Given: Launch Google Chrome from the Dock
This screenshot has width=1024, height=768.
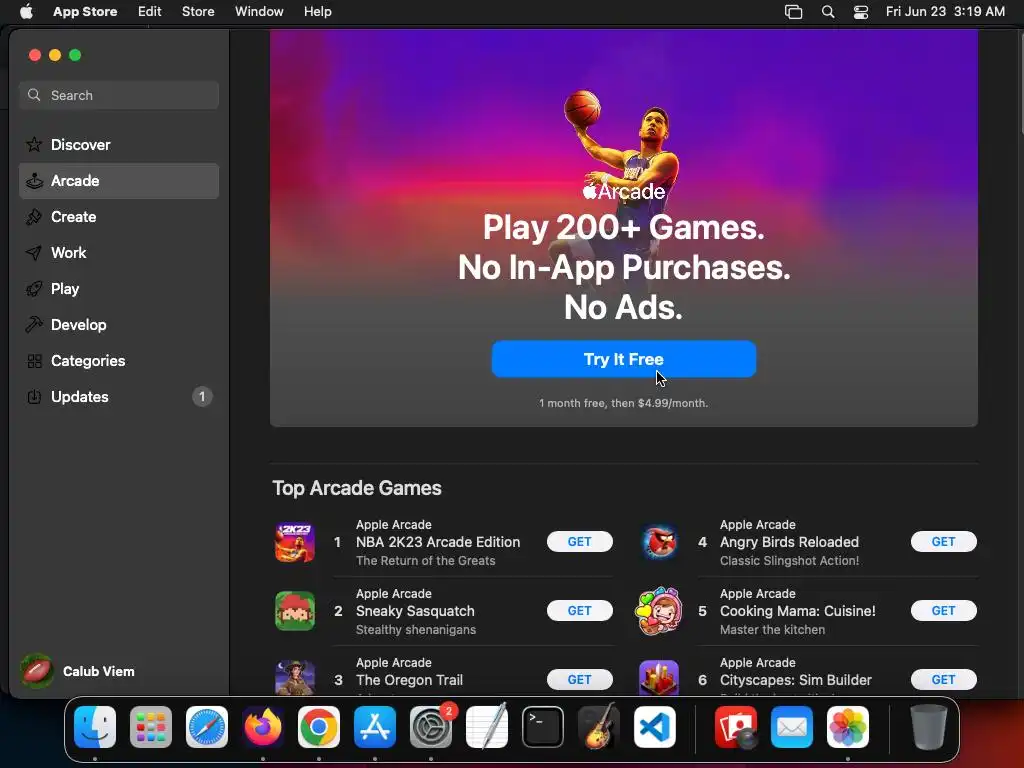Looking at the screenshot, I should pos(319,727).
